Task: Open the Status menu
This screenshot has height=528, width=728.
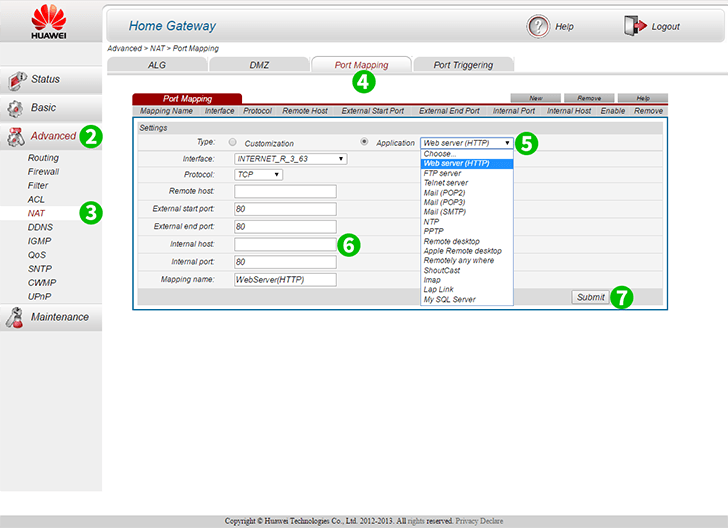Action: tap(51, 79)
